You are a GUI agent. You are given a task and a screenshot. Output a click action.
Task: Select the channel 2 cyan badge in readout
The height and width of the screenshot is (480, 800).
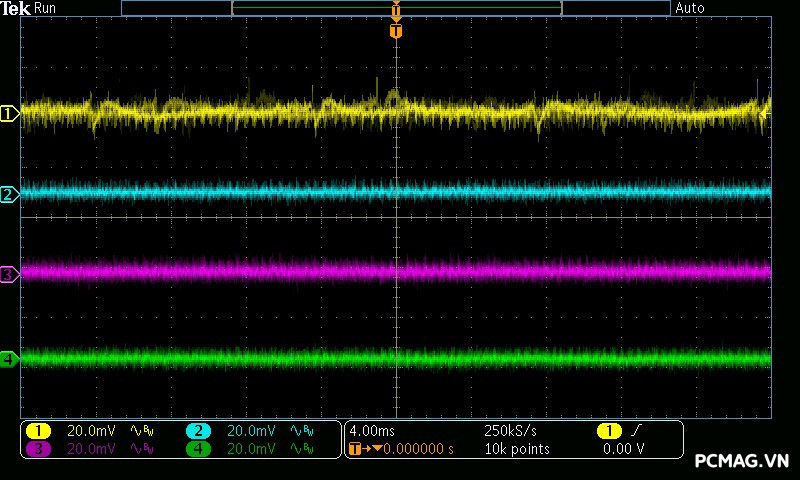point(198,431)
